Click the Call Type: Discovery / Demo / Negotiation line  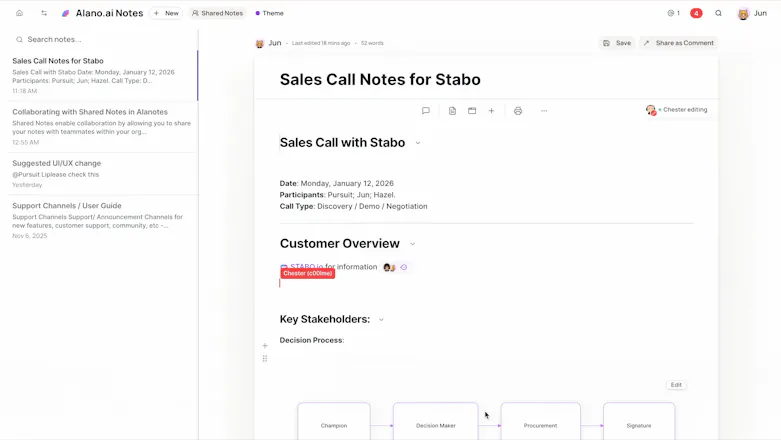[x=354, y=206]
